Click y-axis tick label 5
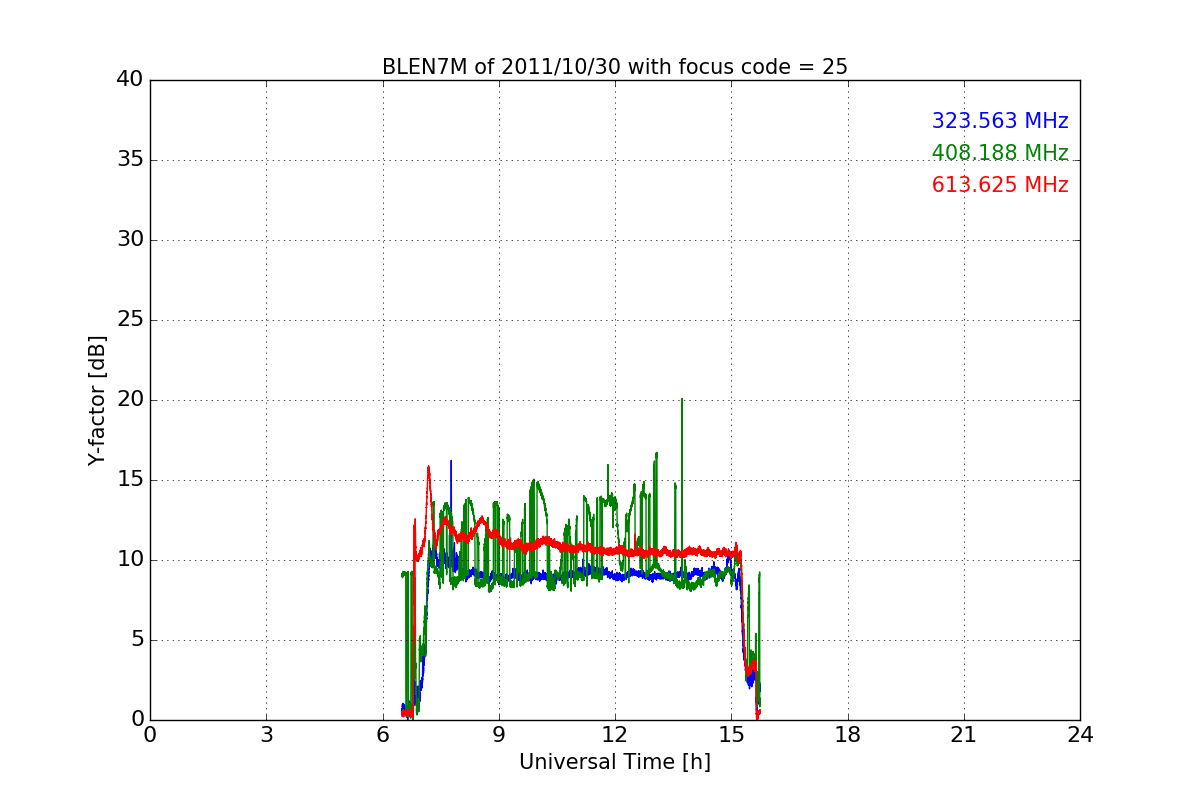Viewport: 1200px width, 800px height. click(x=137, y=640)
